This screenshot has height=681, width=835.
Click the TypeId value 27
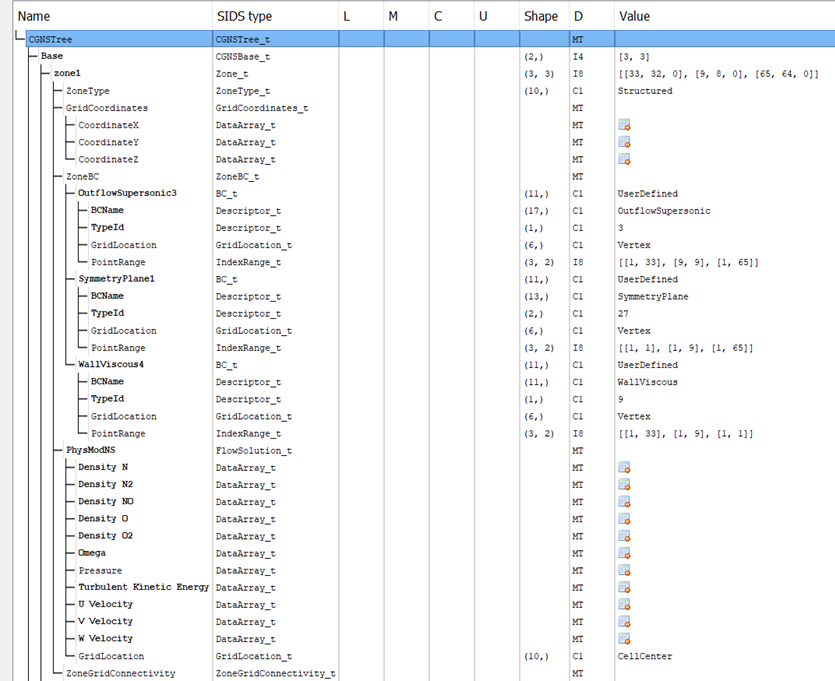[623, 314]
